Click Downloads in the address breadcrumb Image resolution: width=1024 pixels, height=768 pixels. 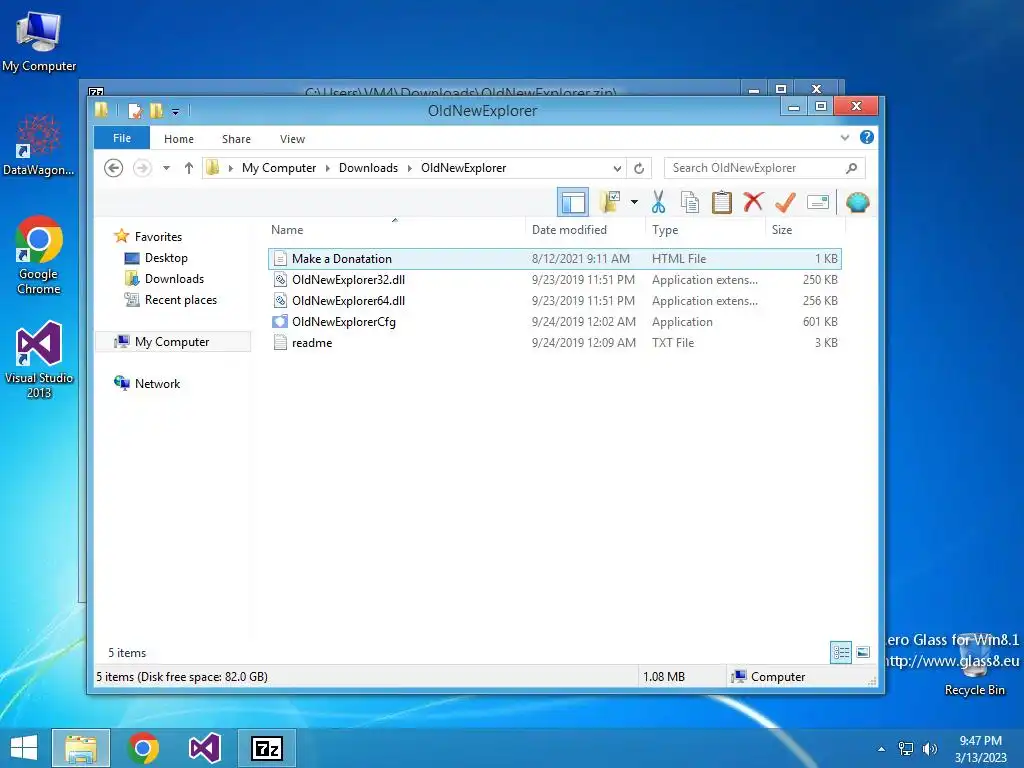point(368,168)
